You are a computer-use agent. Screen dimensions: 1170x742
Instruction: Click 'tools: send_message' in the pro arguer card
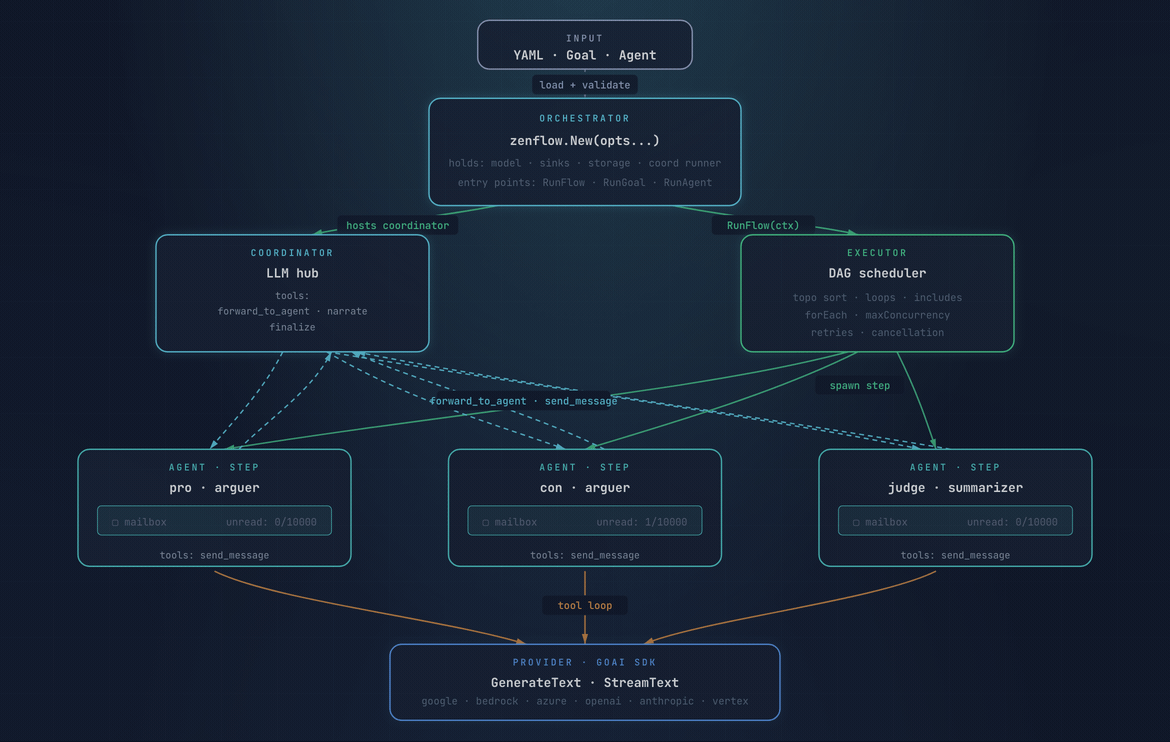pos(214,555)
